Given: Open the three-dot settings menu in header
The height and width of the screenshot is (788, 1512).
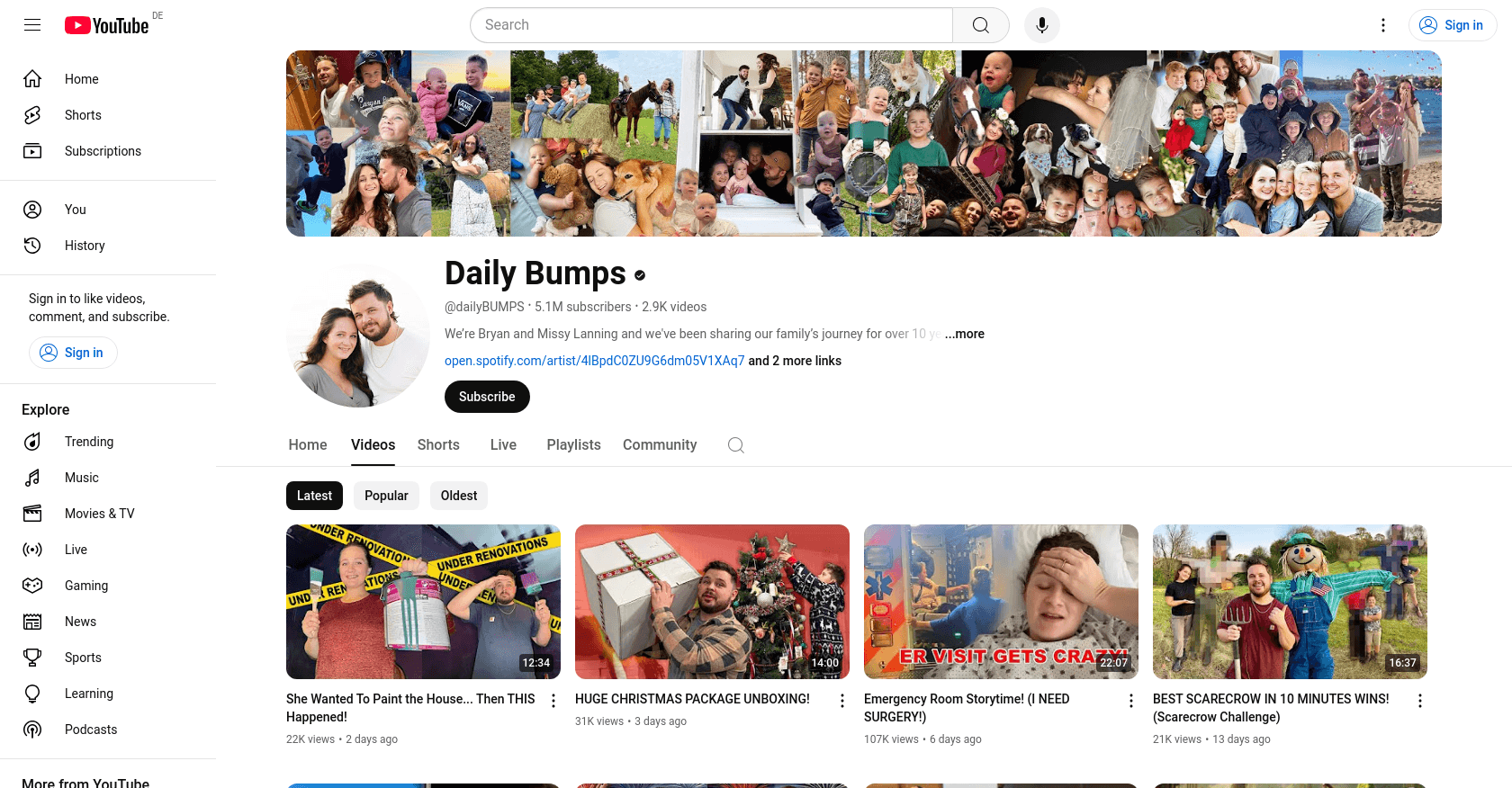Looking at the screenshot, I should (x=1383, y=25).
